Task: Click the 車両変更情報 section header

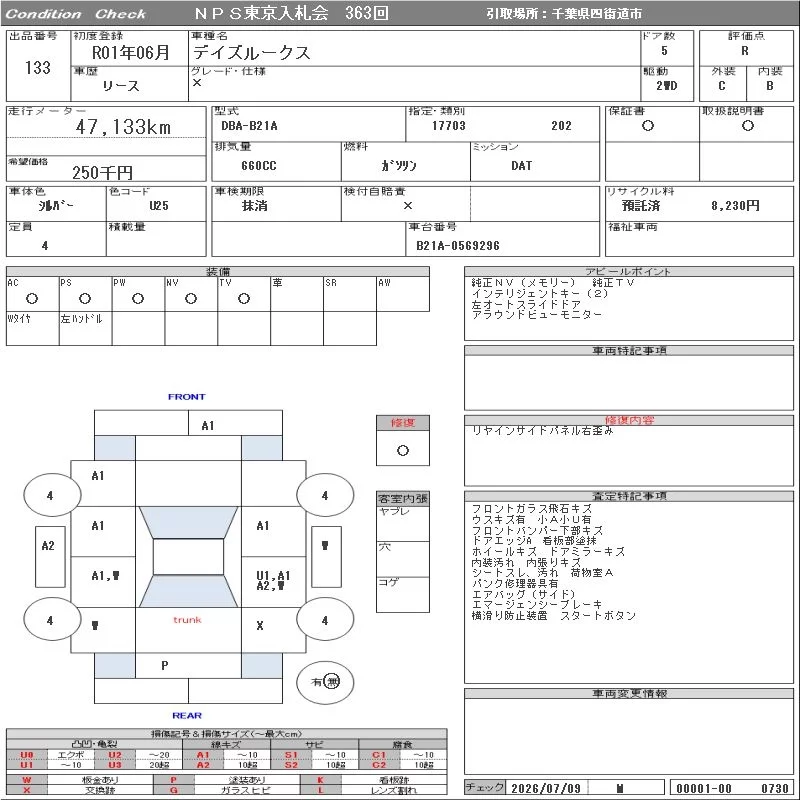Action: click(629, 693)
